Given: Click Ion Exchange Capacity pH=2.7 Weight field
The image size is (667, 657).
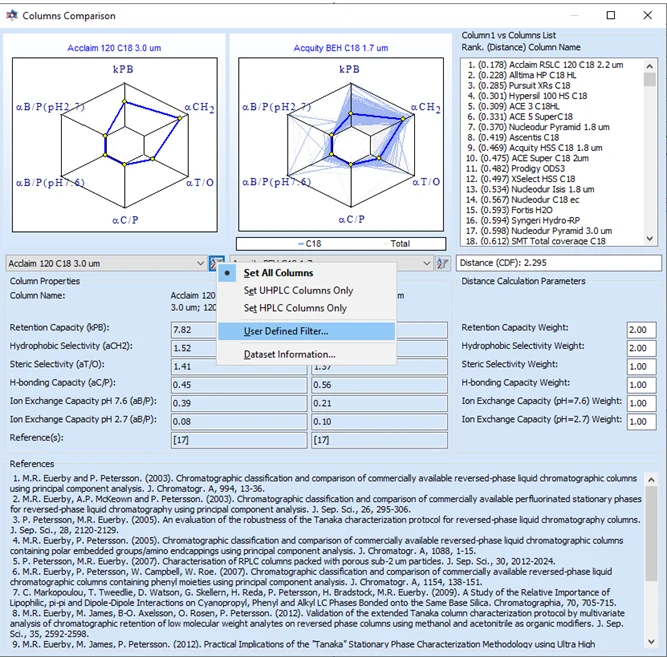Looking at the screenshot, I should click(x=641, y=421).
